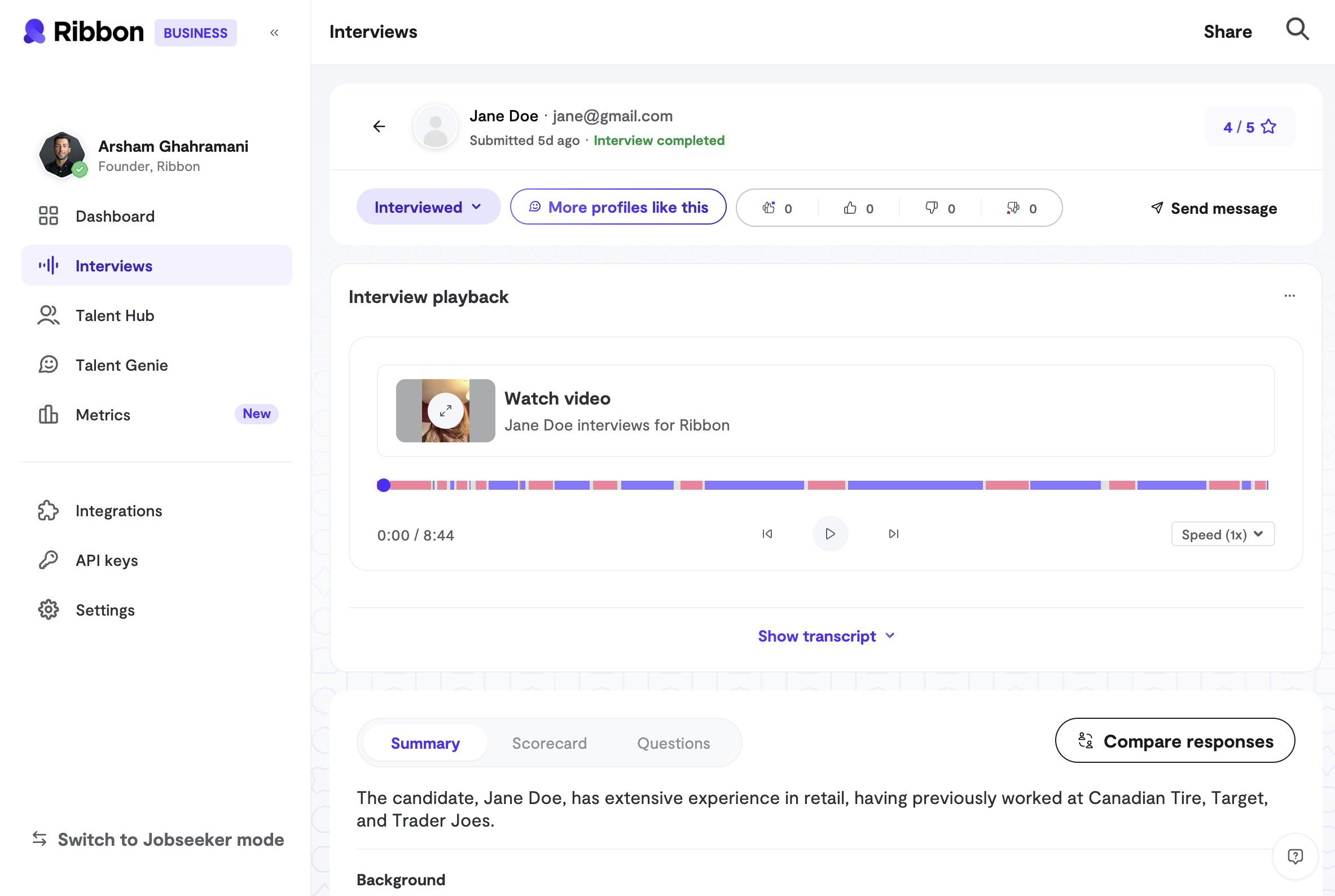Go back using the left arrow
1335x896 pixels.
pyautogui.click(x=379, y=126)
